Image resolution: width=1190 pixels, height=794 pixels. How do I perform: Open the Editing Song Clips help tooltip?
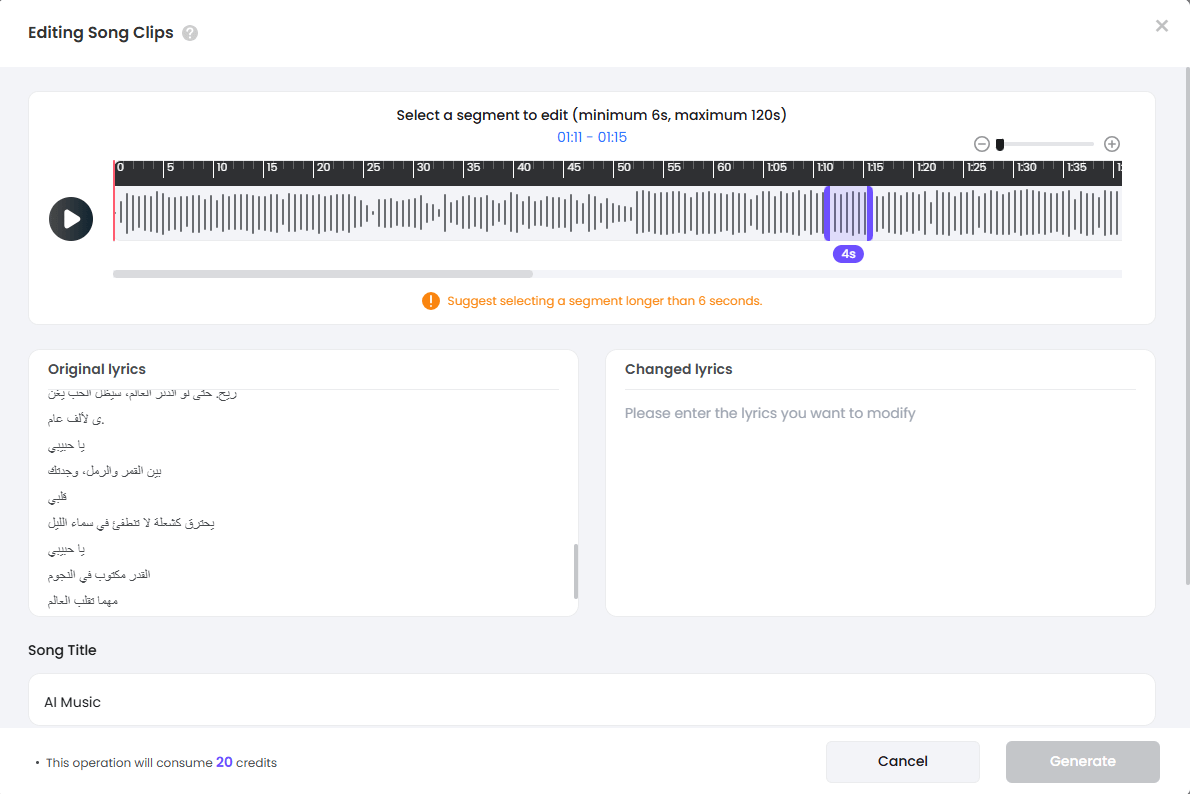coord(189,32)
